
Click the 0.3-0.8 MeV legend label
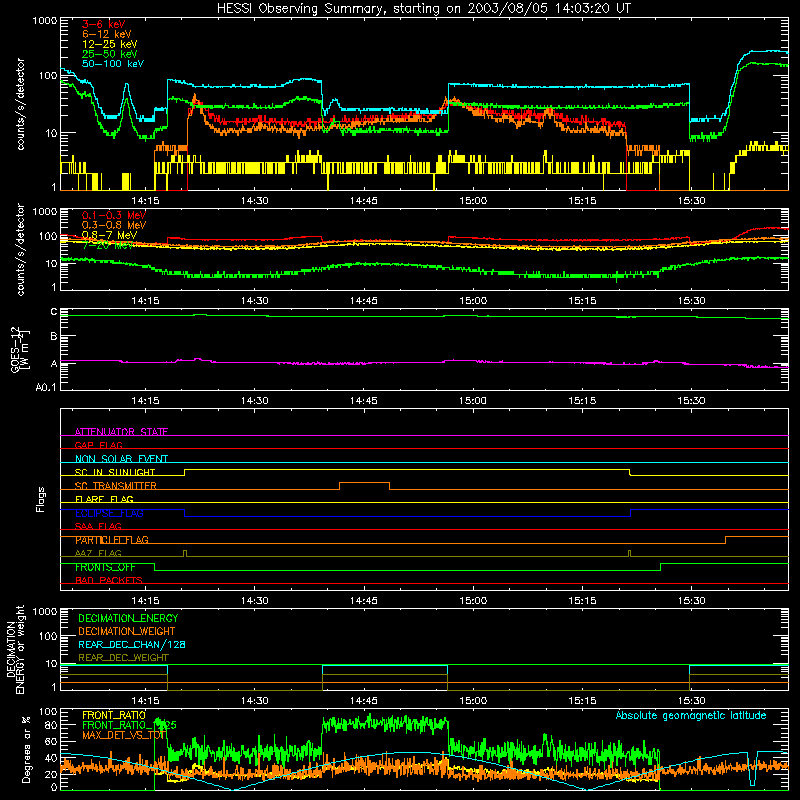pos(114,225)
